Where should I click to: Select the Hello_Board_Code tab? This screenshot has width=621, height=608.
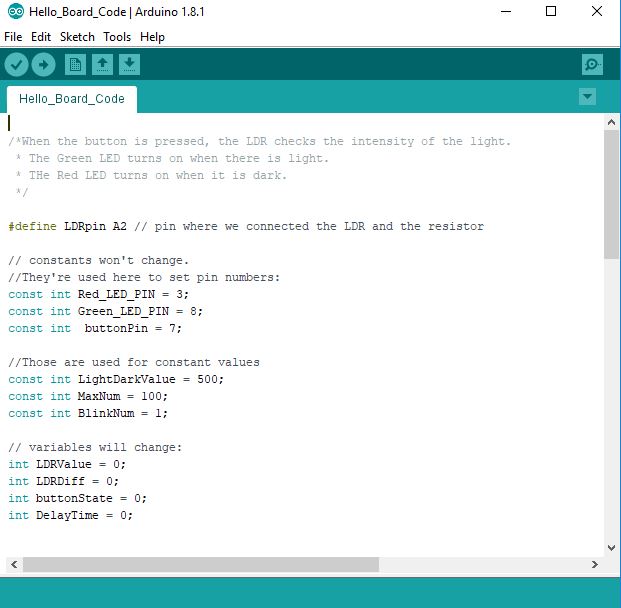[72, 99]
